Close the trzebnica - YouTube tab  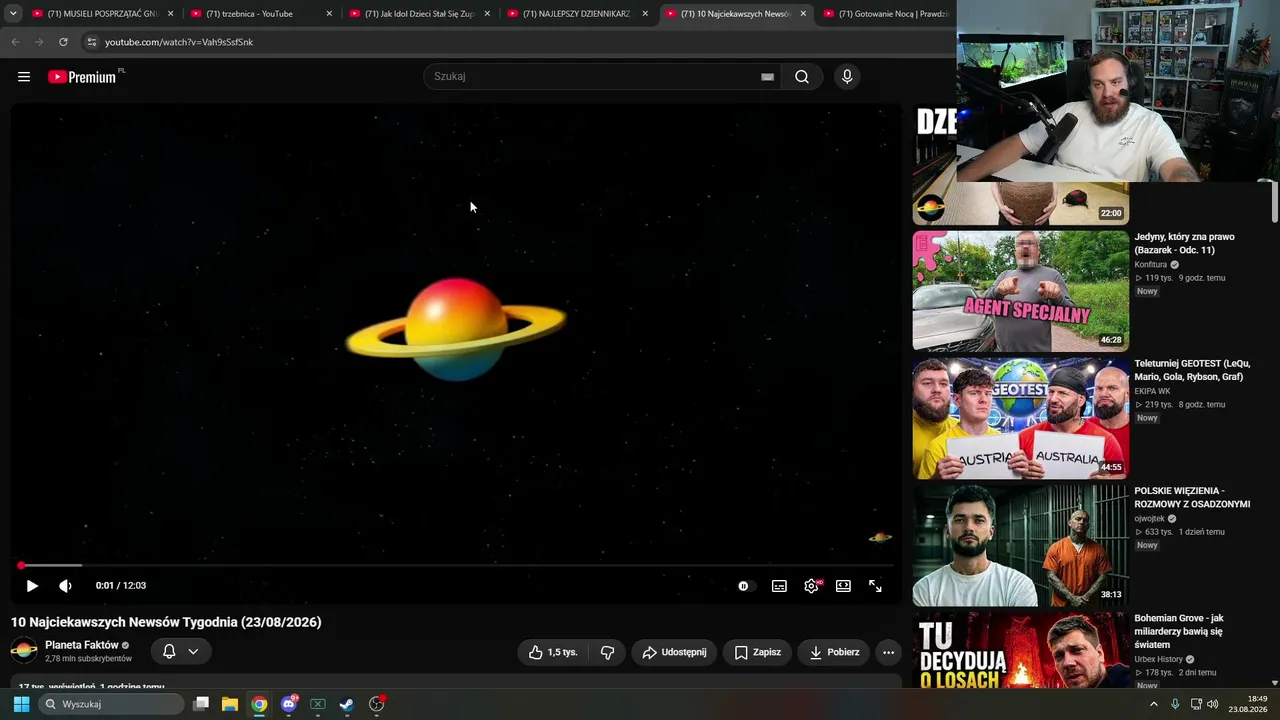pyautogui.click(x=329, y=14)
